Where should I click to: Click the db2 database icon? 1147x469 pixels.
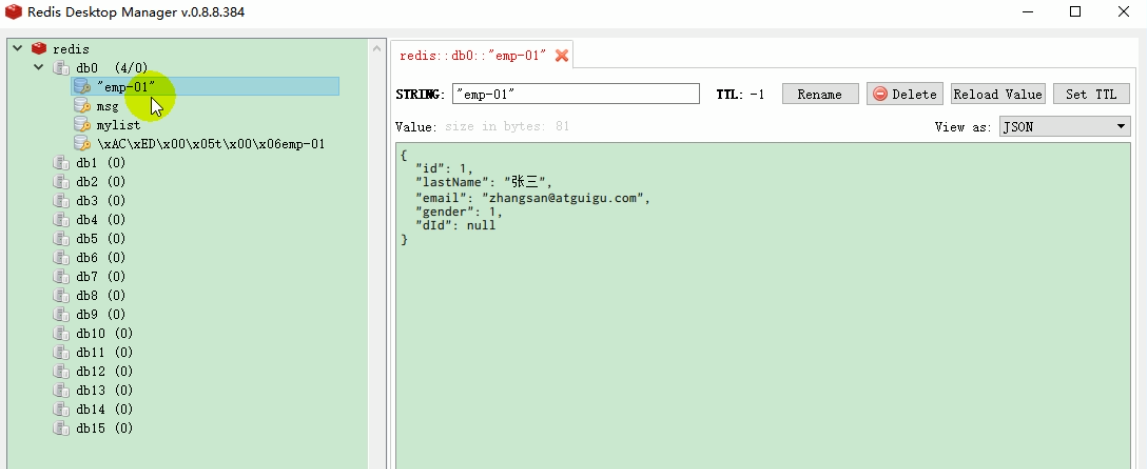[x=61, y=182]
